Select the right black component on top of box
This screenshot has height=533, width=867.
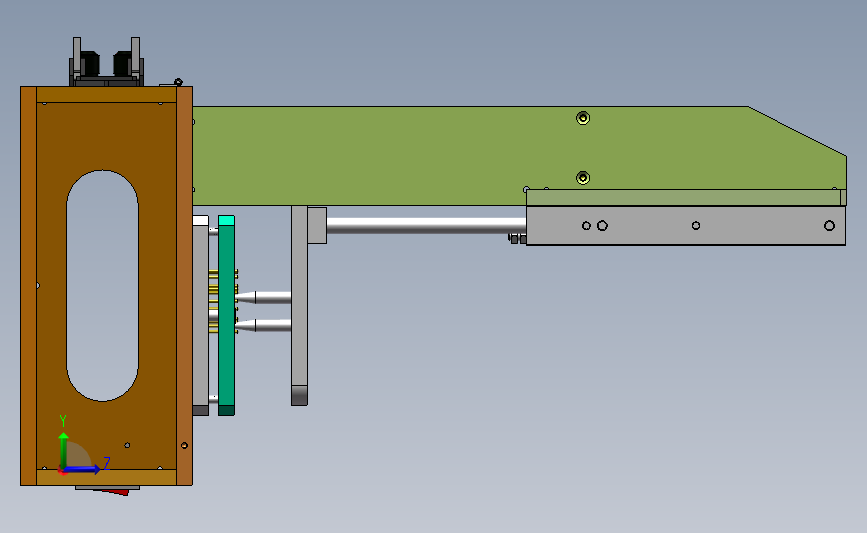coord(122,63)
